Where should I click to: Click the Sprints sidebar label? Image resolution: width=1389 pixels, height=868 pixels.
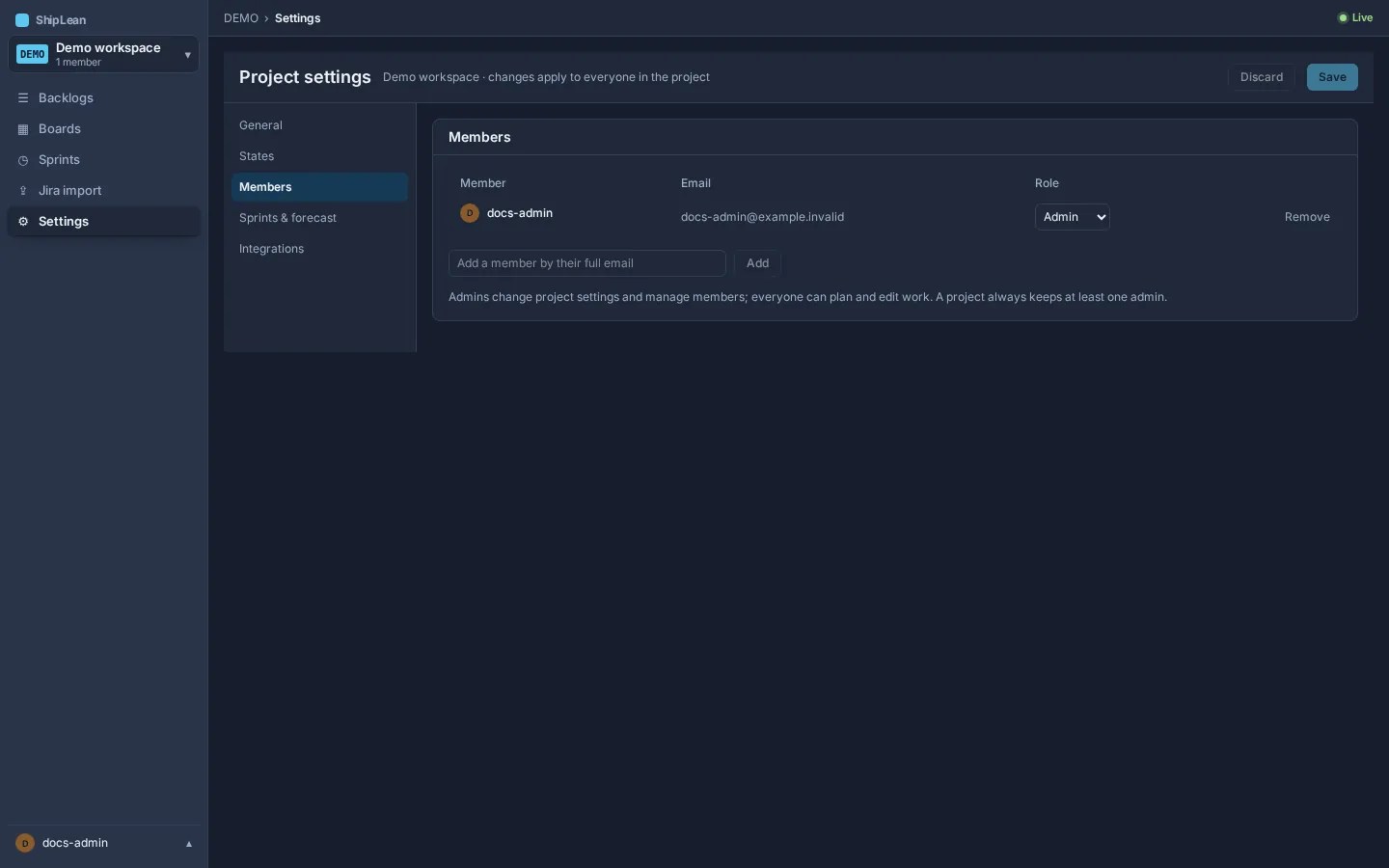[59, 160]
